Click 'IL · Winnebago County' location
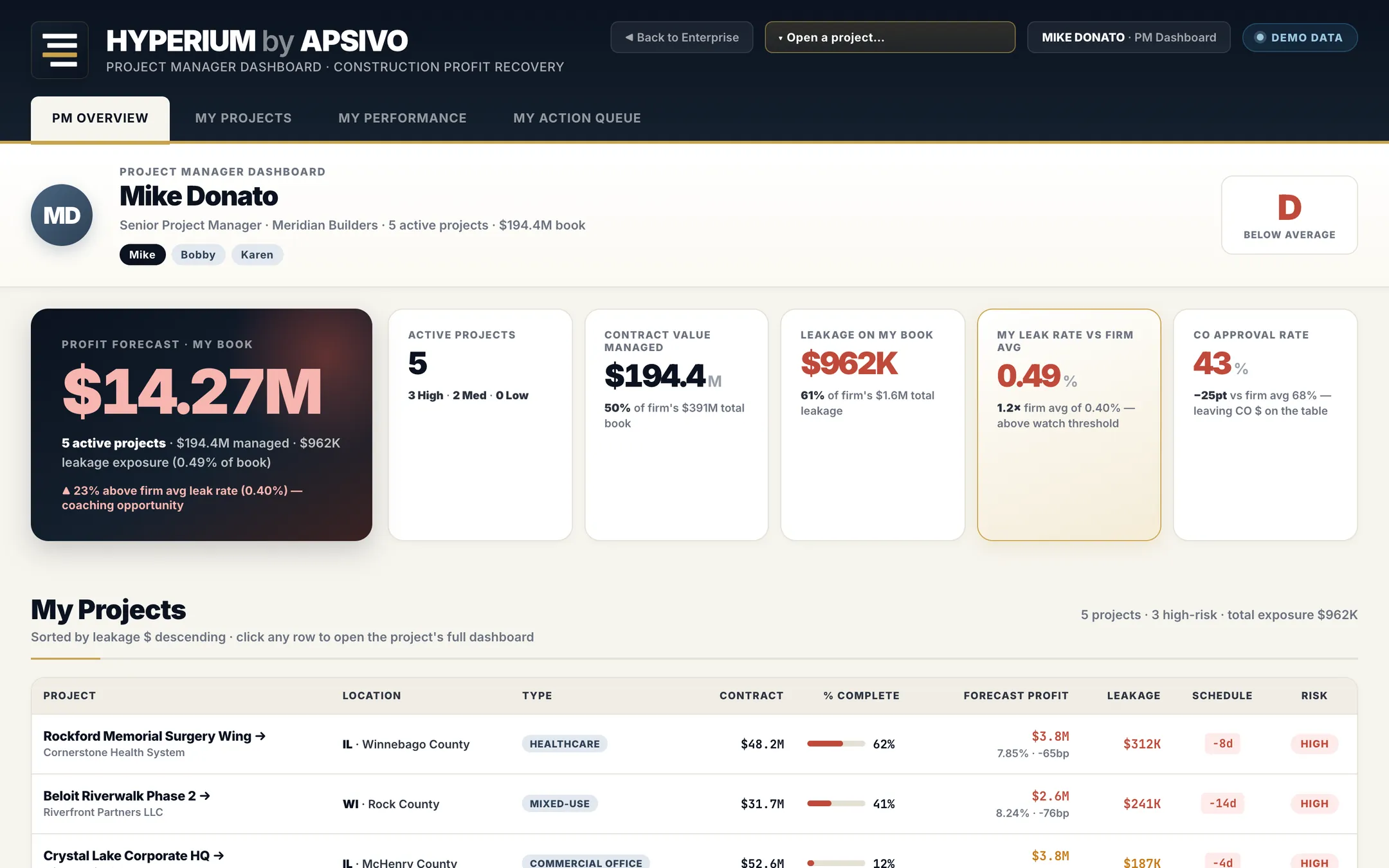1389x868 pixels. 406,744
